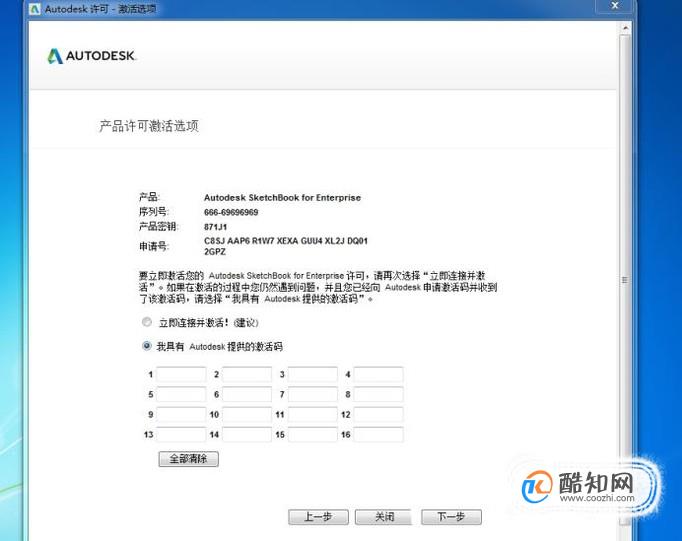Click activation code field 1
Viewport: 682px width, 541px height.
point(181,374)
